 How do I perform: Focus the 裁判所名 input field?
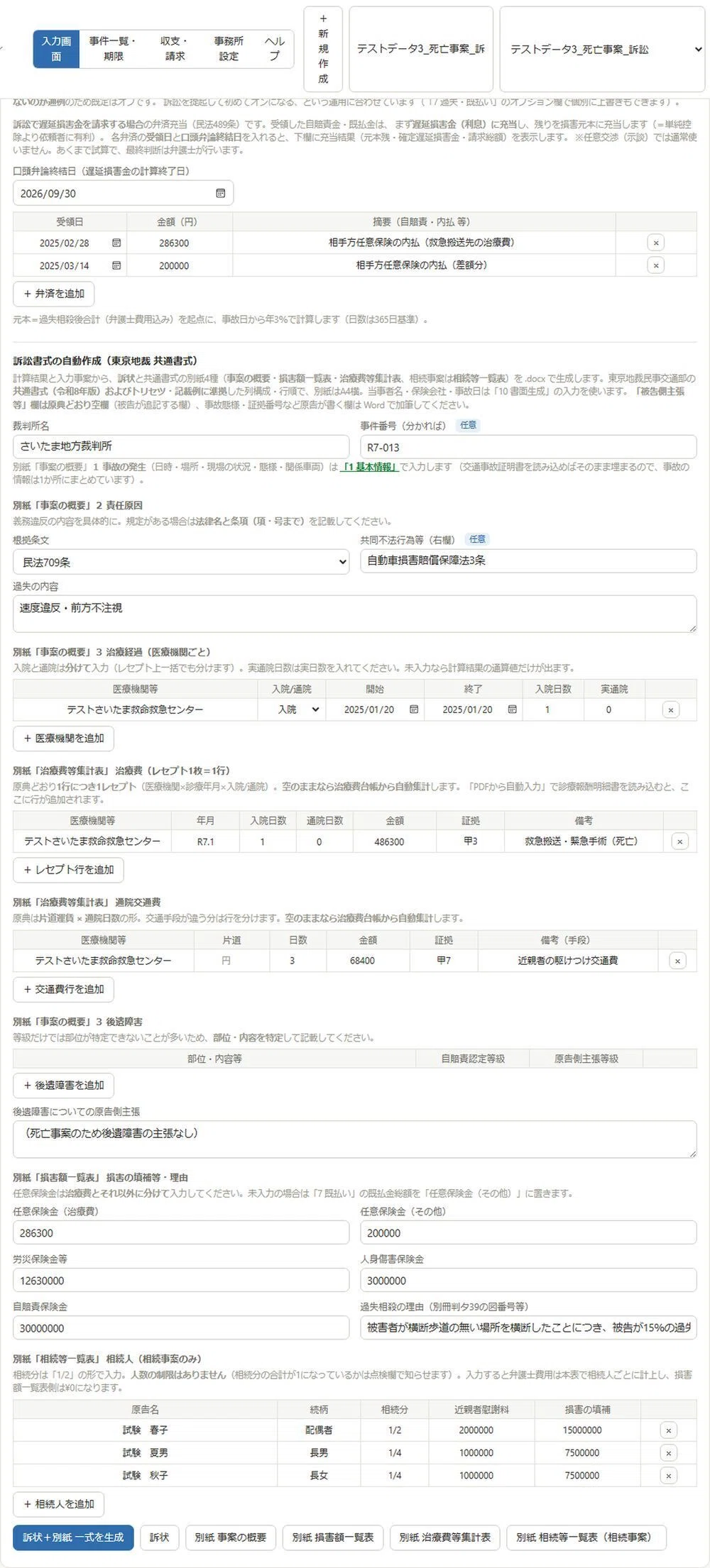pos(181,446)
